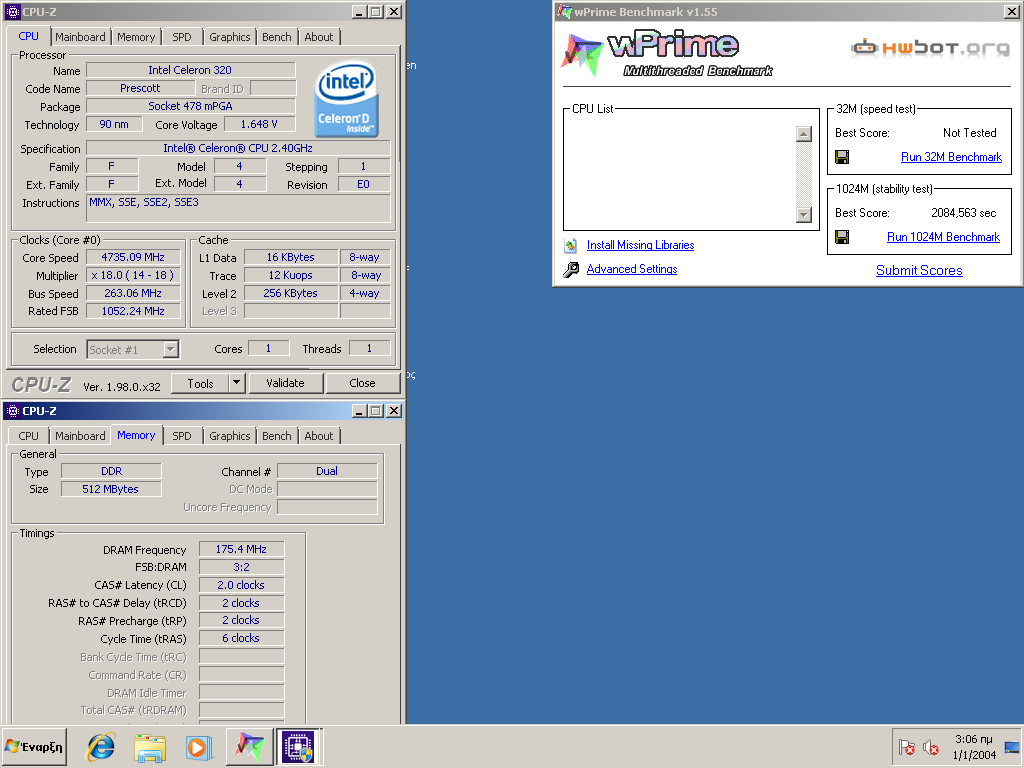Select Bench tab in bottom CPU-Z window
The width and height of the screenshot is (1024, 768).
pos(277,436)
